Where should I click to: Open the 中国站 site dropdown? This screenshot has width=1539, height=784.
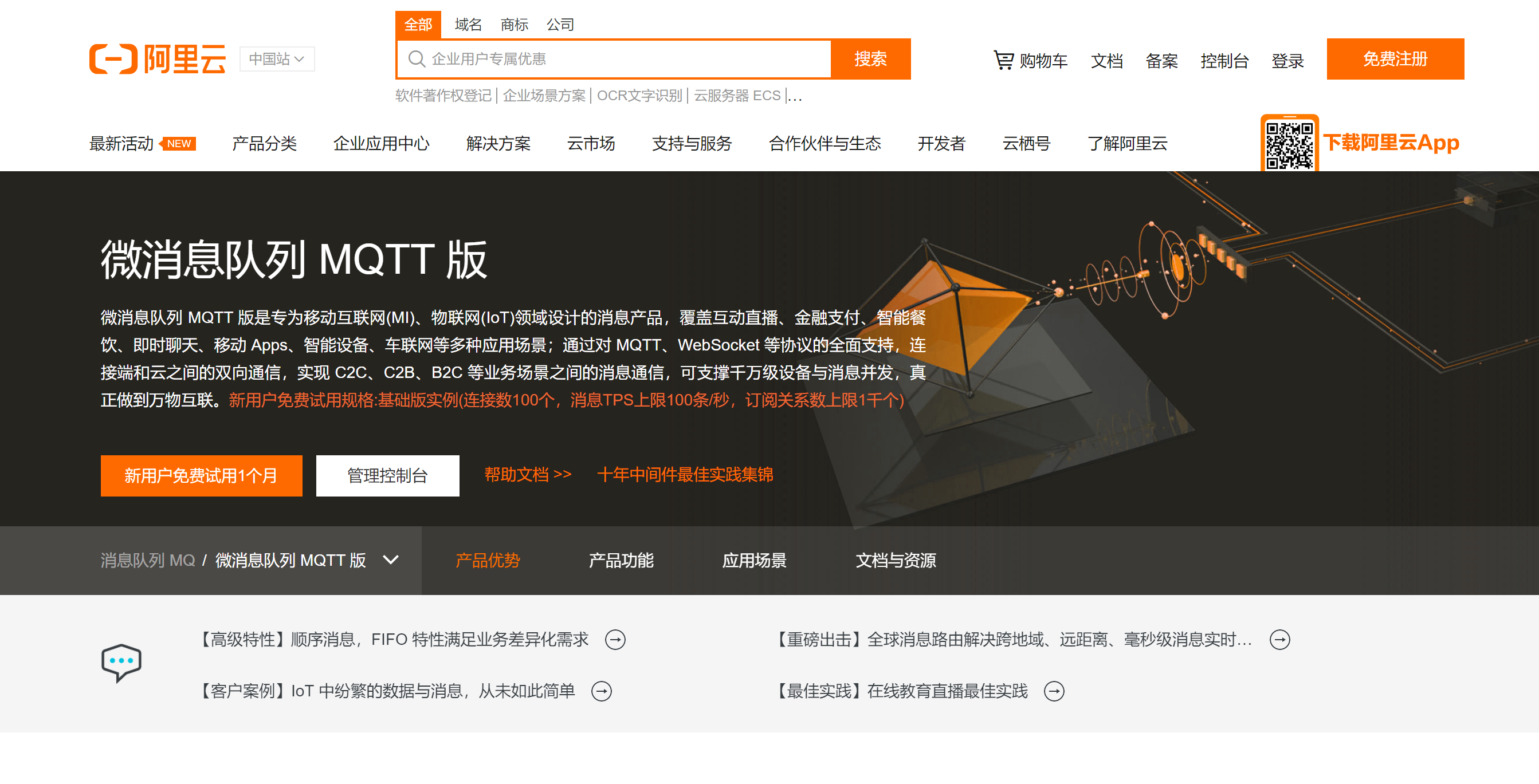(x=277, y=58)
